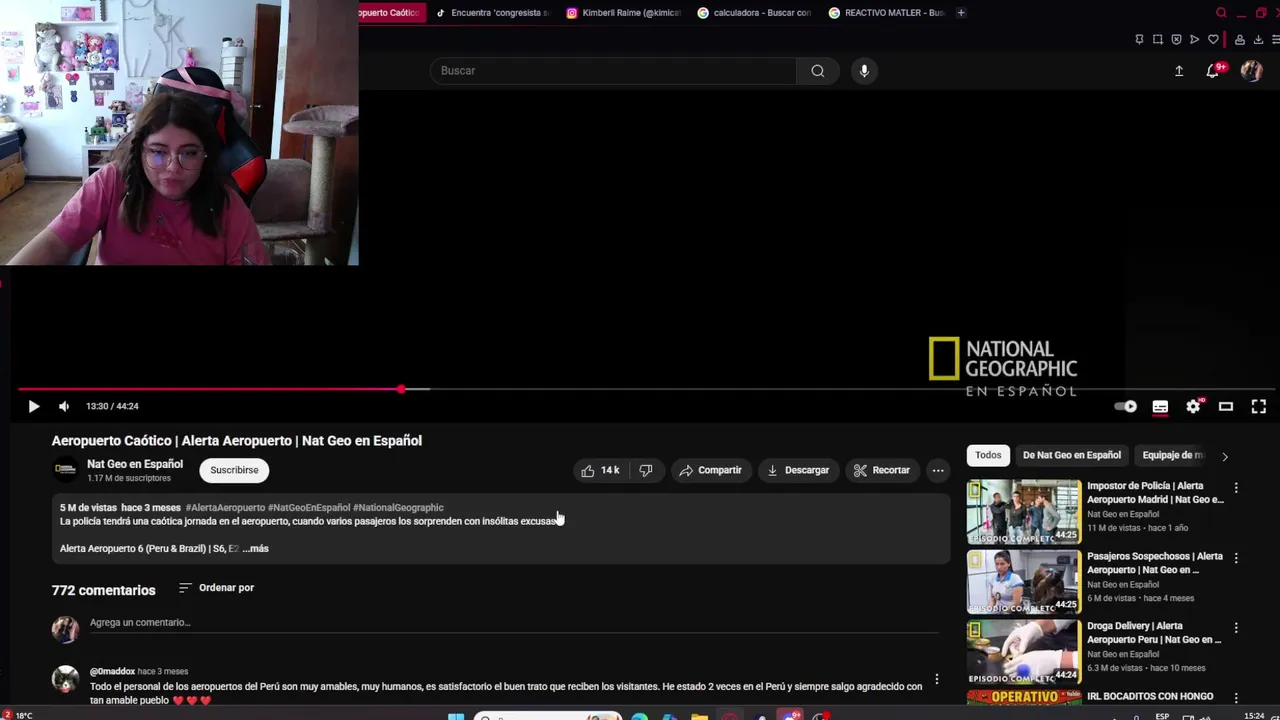Select the Equipaje de m... filter chip

click(1172, 455)
